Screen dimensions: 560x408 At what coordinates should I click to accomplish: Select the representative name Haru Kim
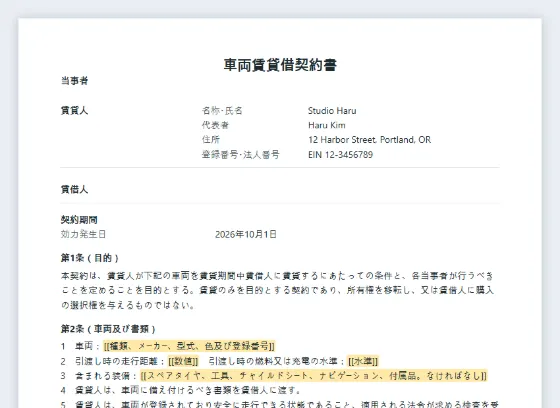327,125
